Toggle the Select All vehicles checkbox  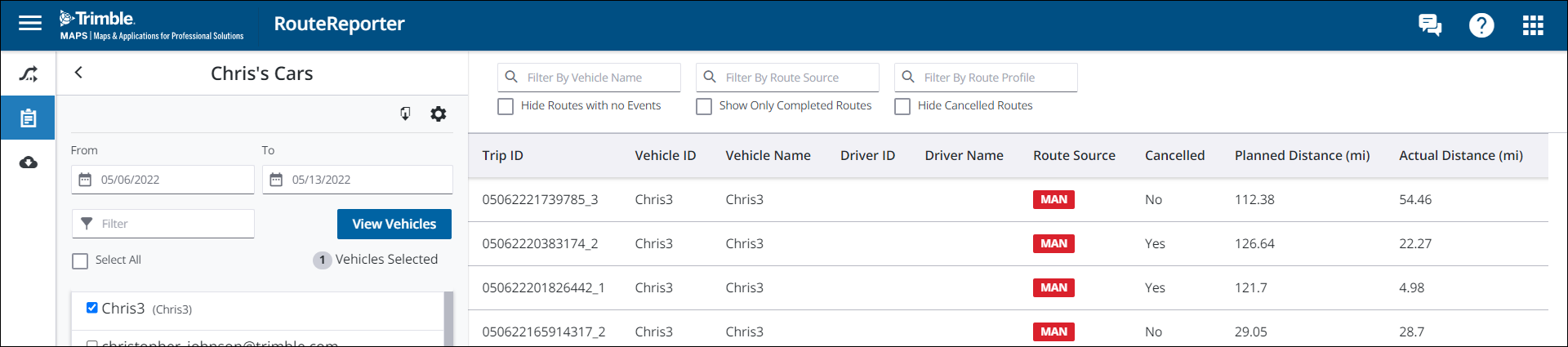tap(80, 260)
